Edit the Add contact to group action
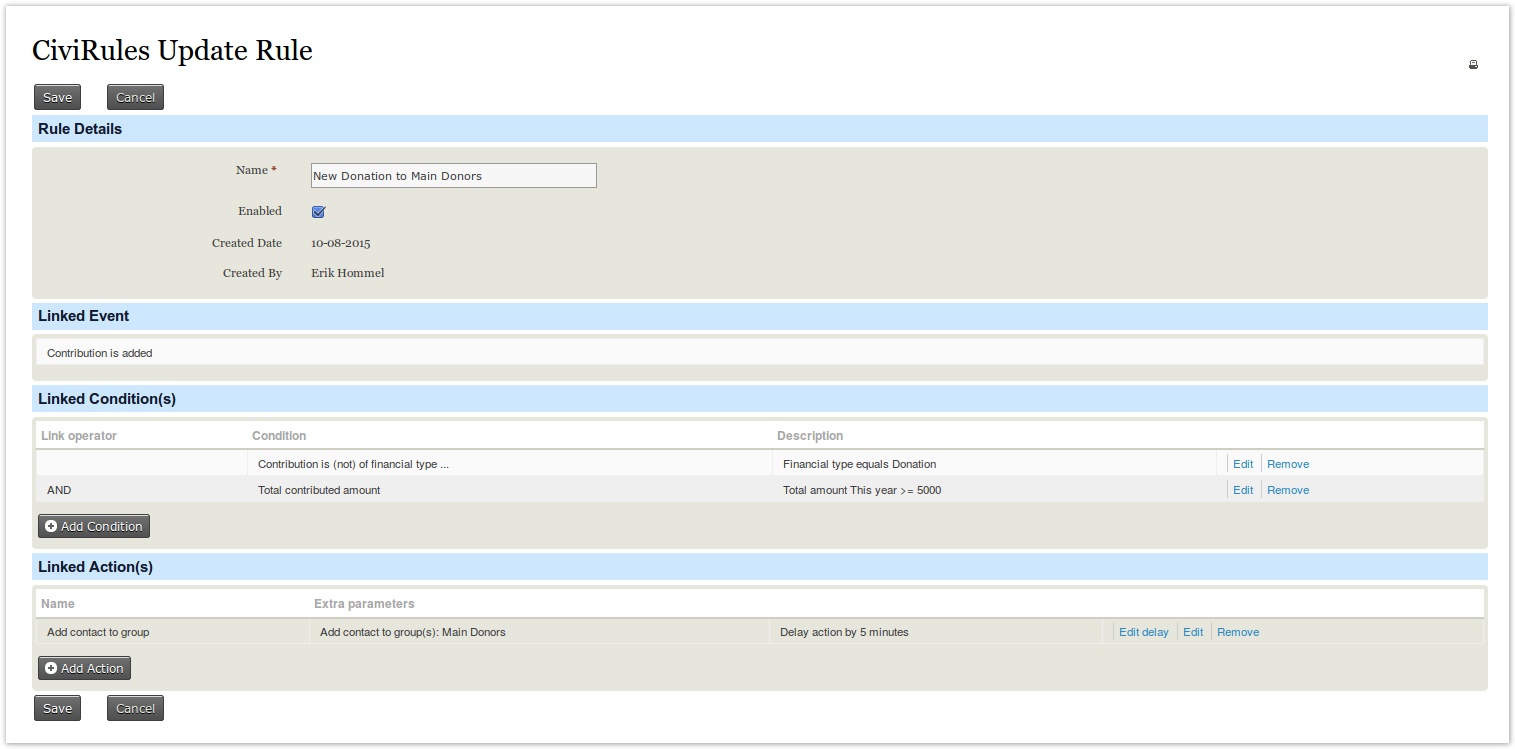Viewport: 1515px width, 749px height. coord(1193,632)
